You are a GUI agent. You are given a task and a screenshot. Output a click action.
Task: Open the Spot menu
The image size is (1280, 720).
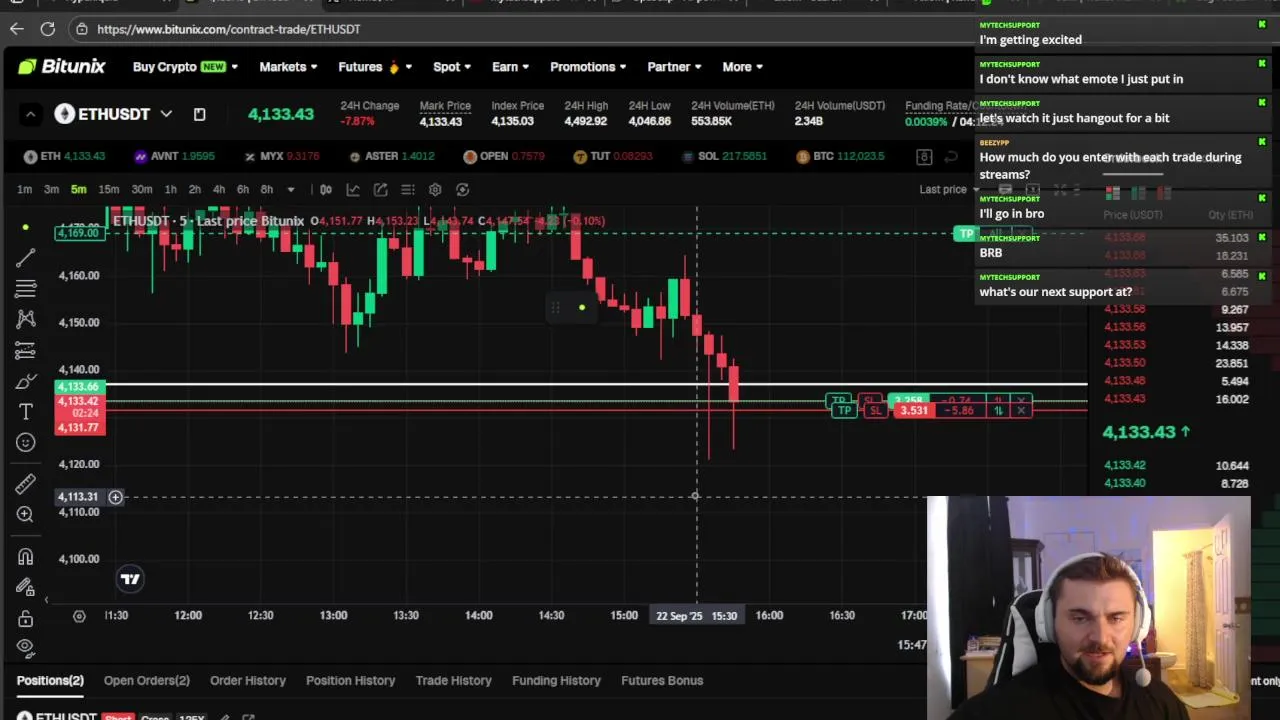point(451,67)
